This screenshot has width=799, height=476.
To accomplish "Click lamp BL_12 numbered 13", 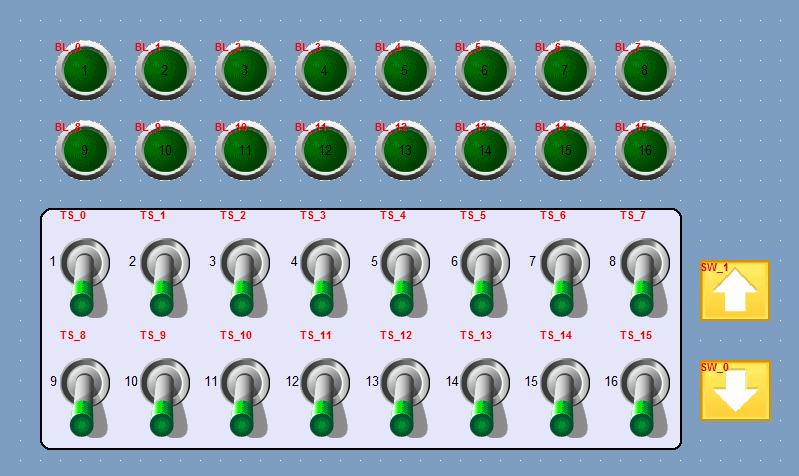I will (405, 150).
